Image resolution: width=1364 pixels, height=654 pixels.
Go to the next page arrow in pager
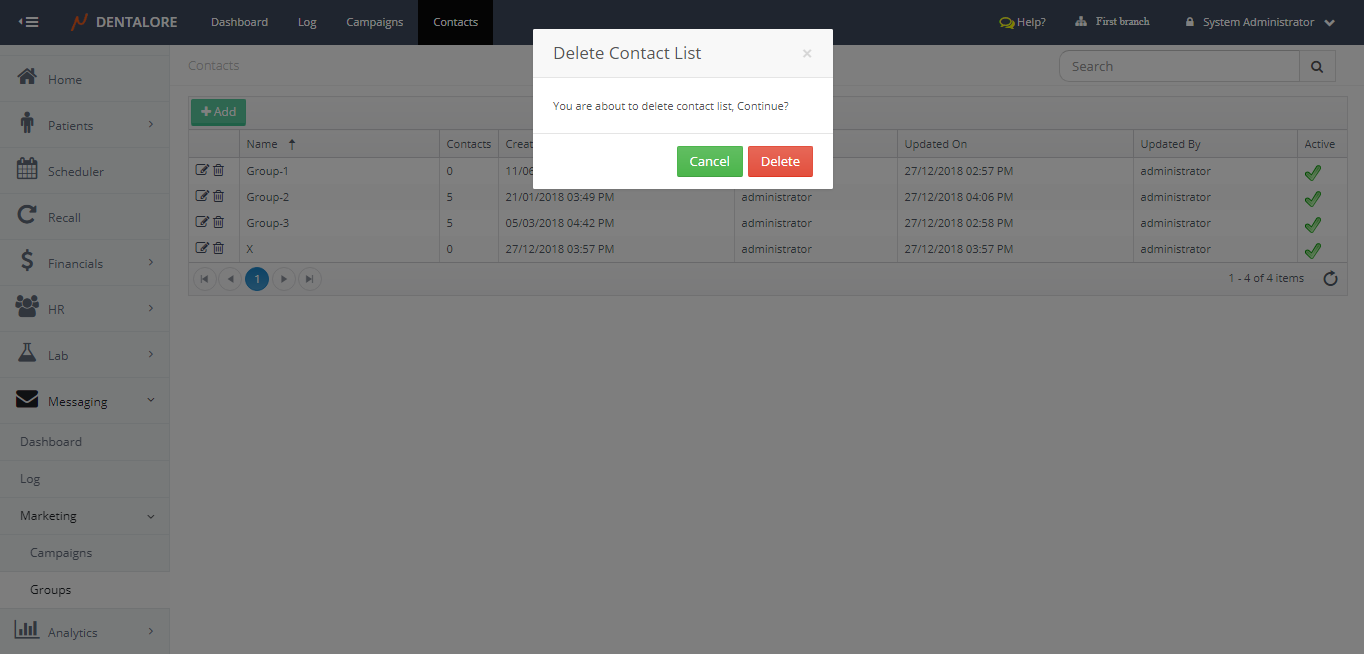(284, 279)
